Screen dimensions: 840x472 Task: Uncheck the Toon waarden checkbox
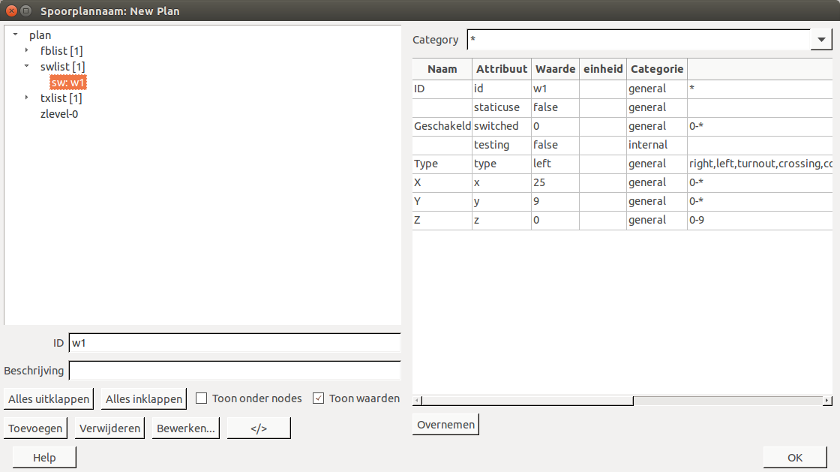[x=319, y=398]
